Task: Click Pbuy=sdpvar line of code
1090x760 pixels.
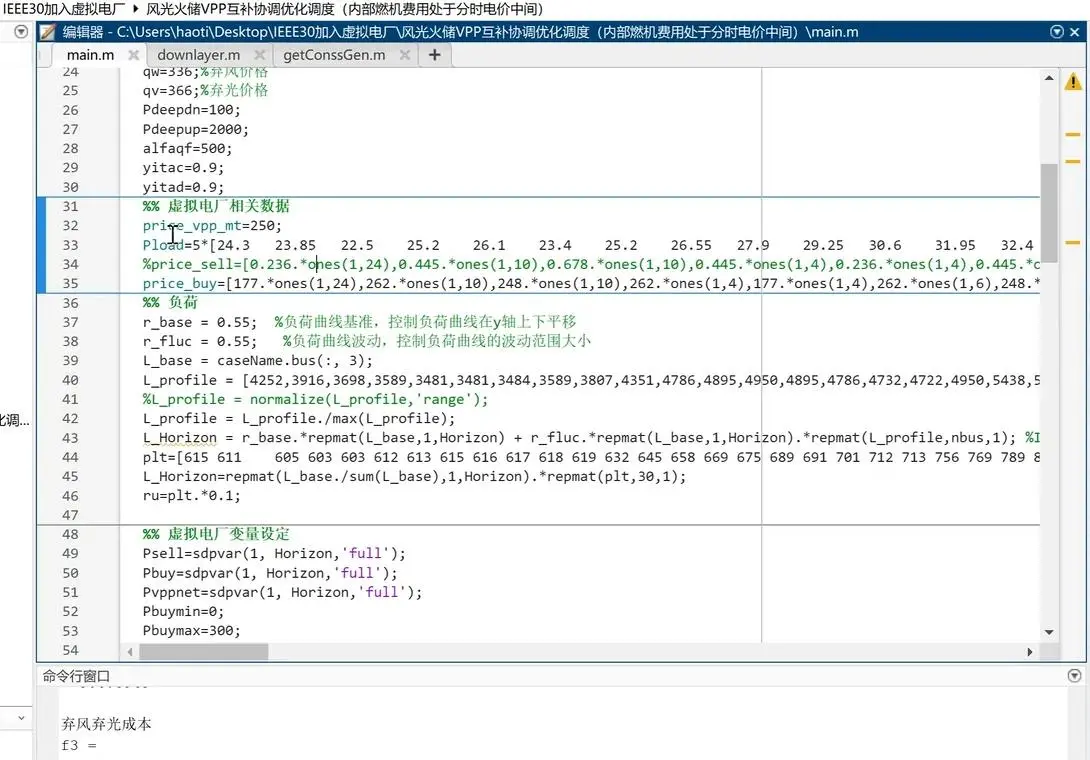Action: [270, 573]
